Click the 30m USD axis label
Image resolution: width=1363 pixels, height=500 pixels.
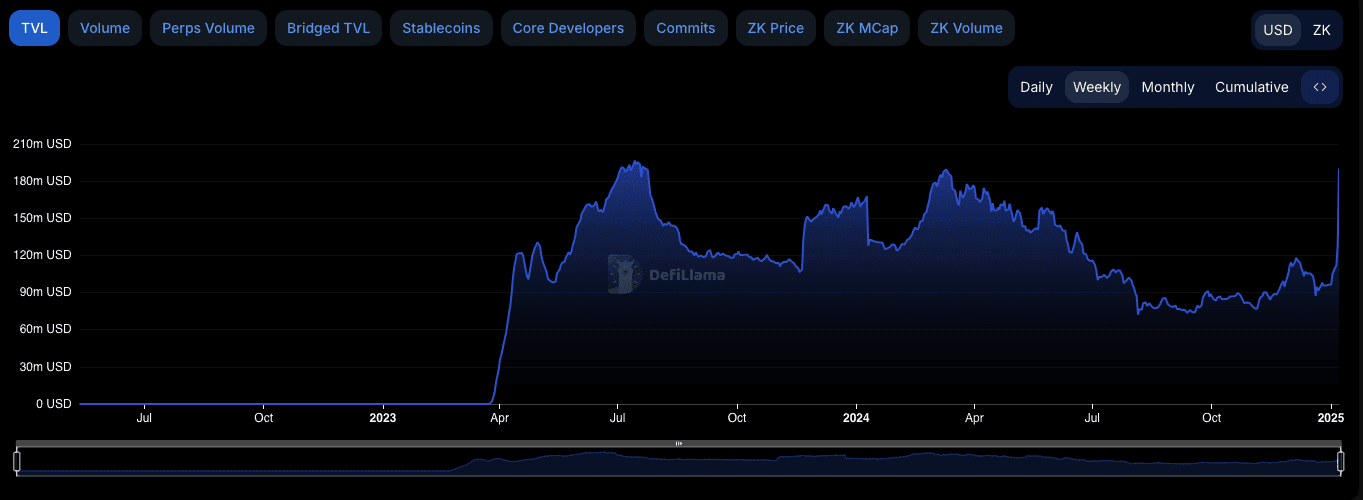click(x=45, y=367)
